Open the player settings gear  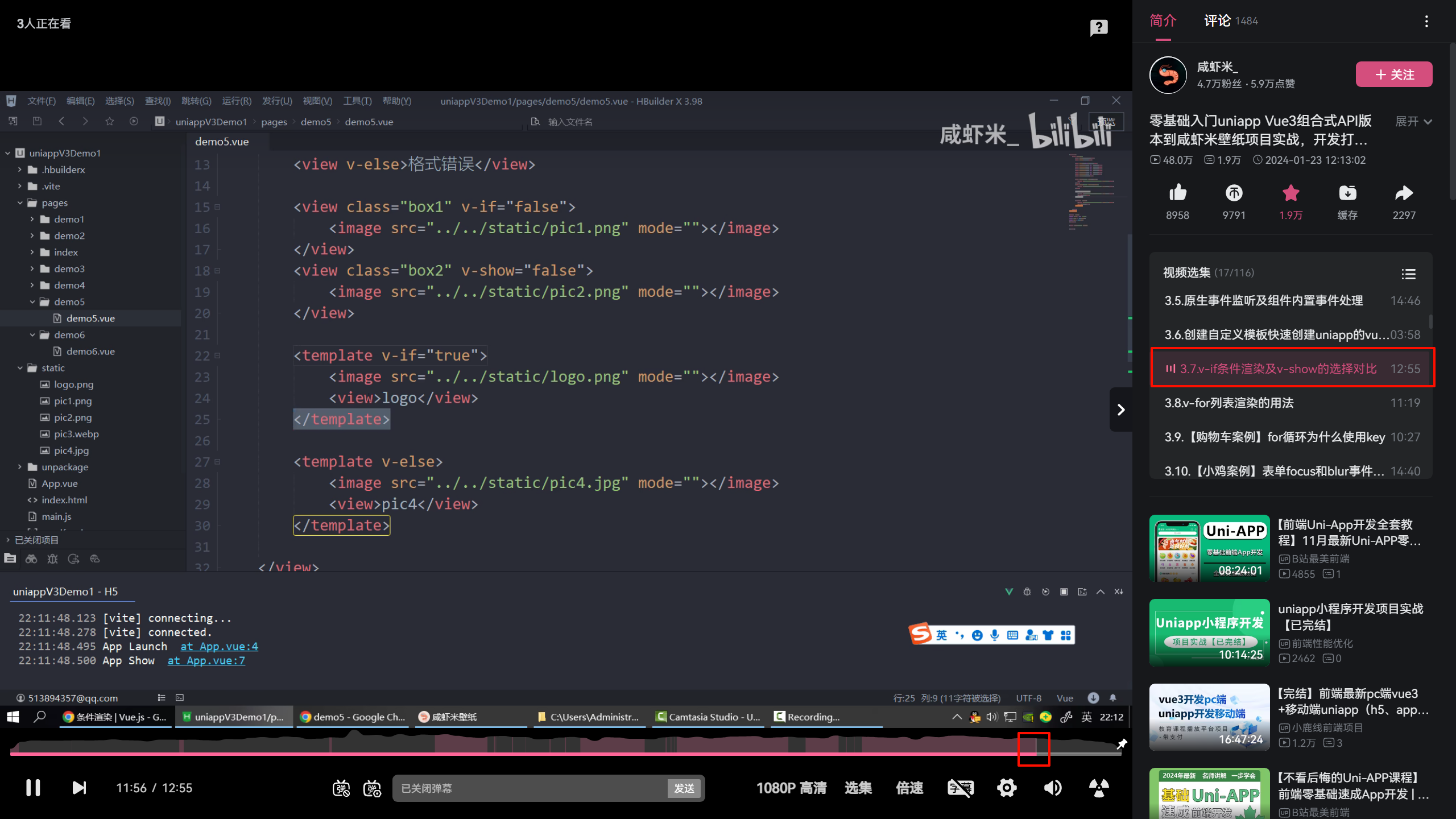coord(1007,788)
